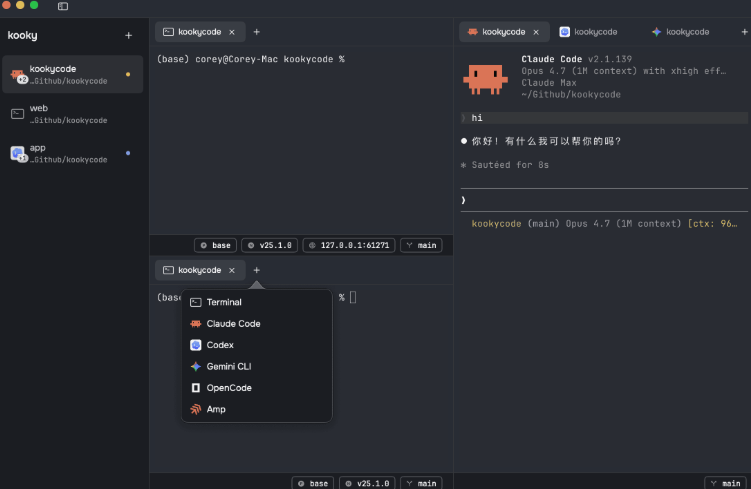This screenshot has width=751, height=489.
Task: Click the plus button above the dropdown menu
Action: tap(257, 271)
